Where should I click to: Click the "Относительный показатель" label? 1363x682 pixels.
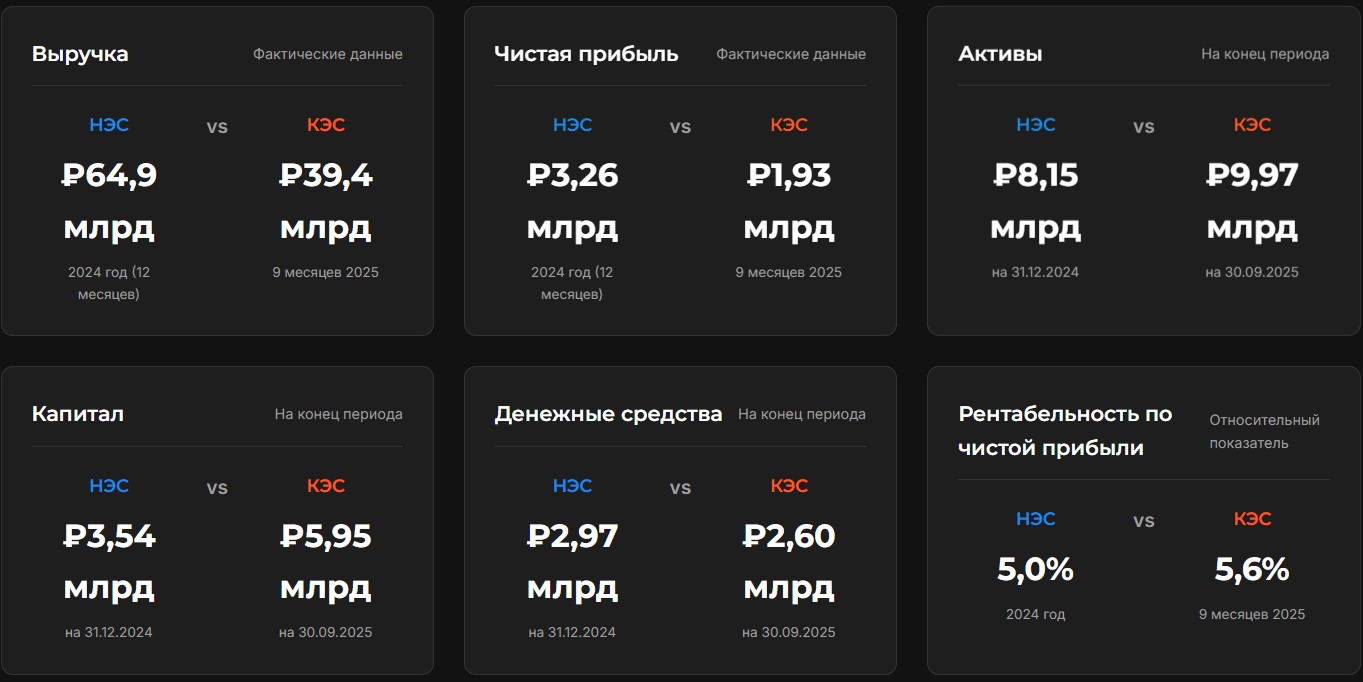point(1264,431)
